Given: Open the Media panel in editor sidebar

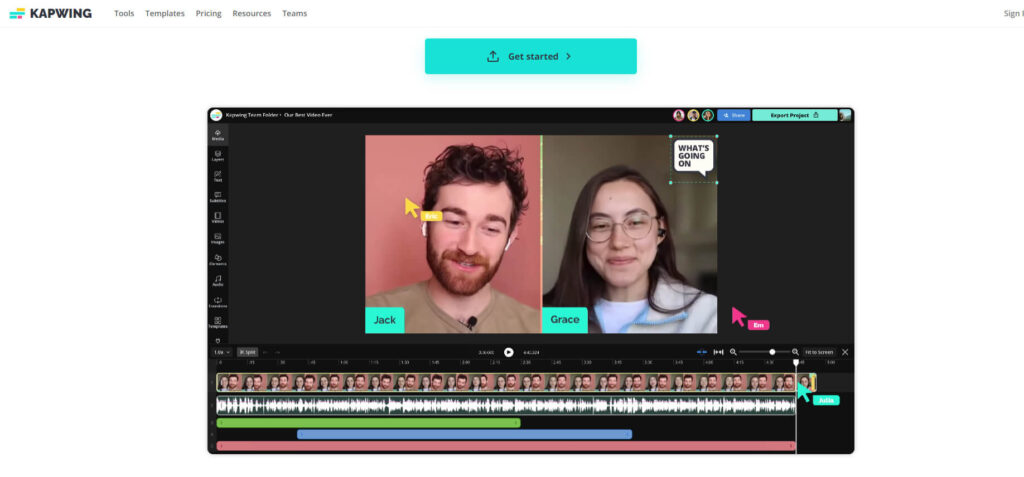Looking at the screenshot, I should coord(217,135).
